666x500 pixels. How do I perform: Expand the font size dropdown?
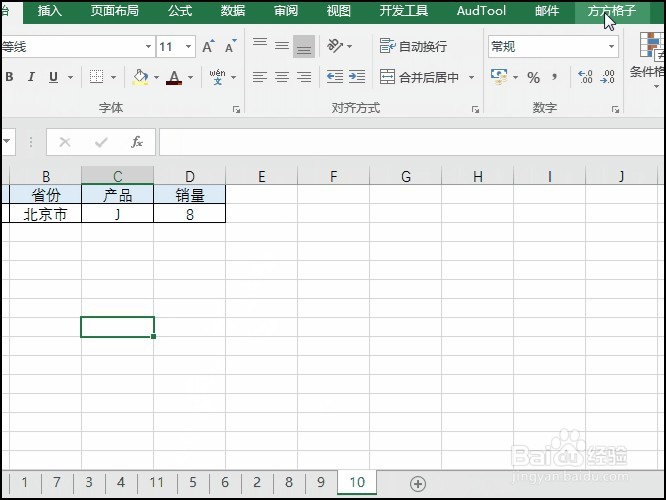(x=188, y=46)
